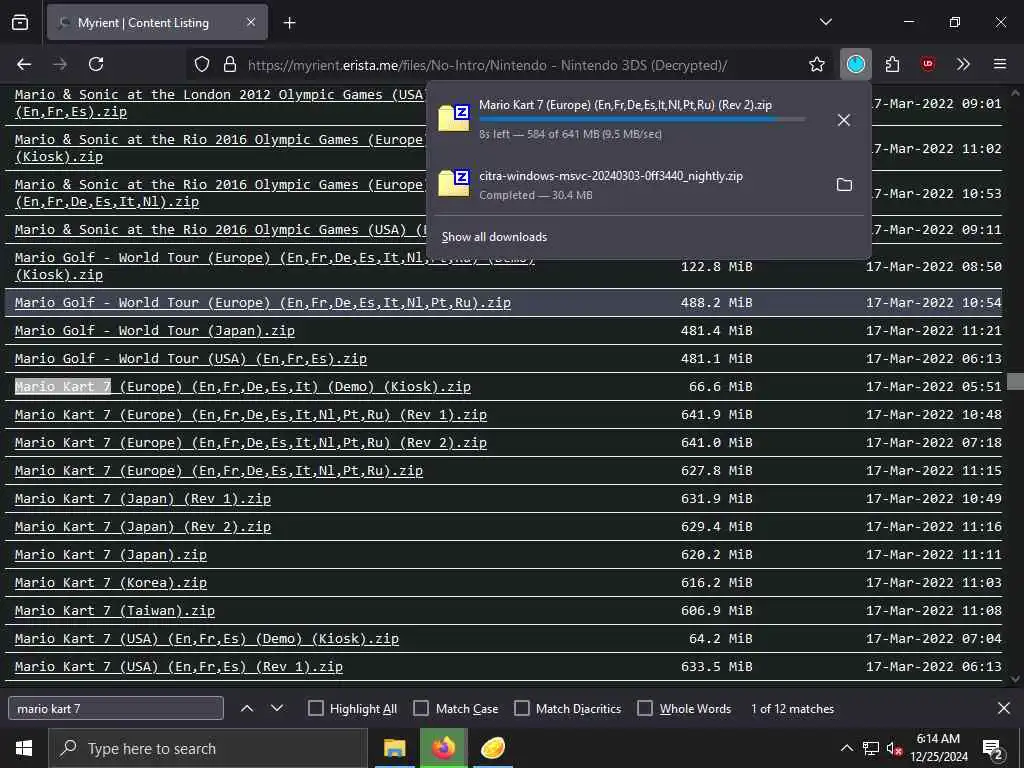Open the Firefox application menu
Image resolution: width=1024 pixels, height=768 pixels.
tap(1000, 64)
